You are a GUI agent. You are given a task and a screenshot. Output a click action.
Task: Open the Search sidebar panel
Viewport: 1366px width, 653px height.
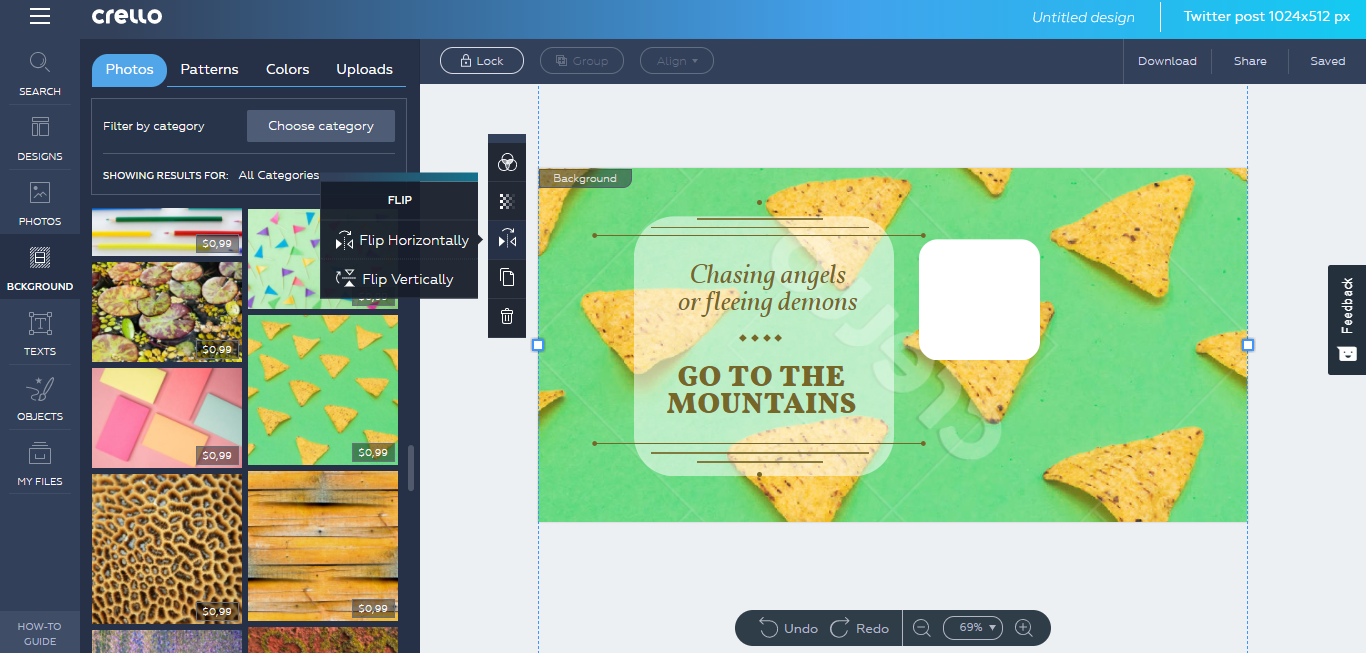tap(40, 74)
